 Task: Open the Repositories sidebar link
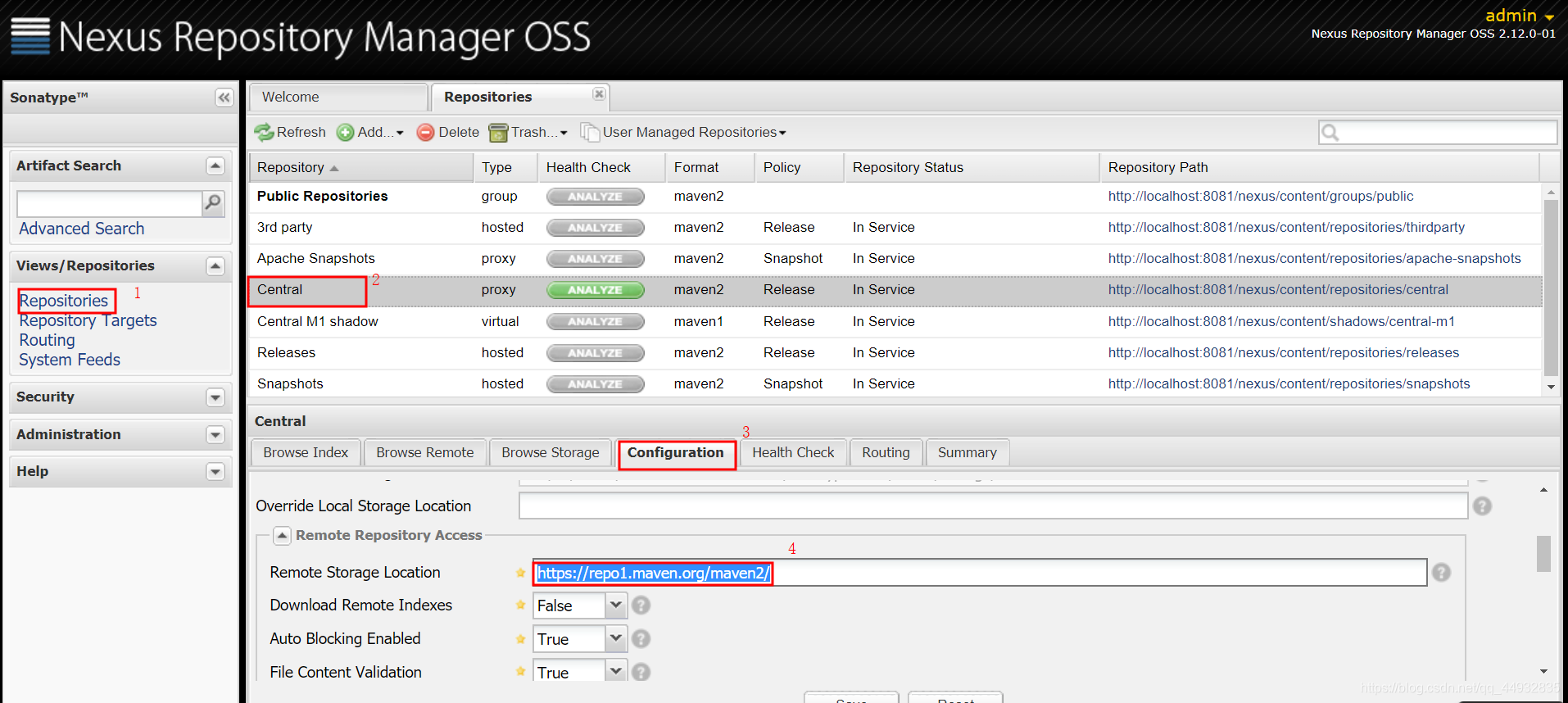coord(64,301)
